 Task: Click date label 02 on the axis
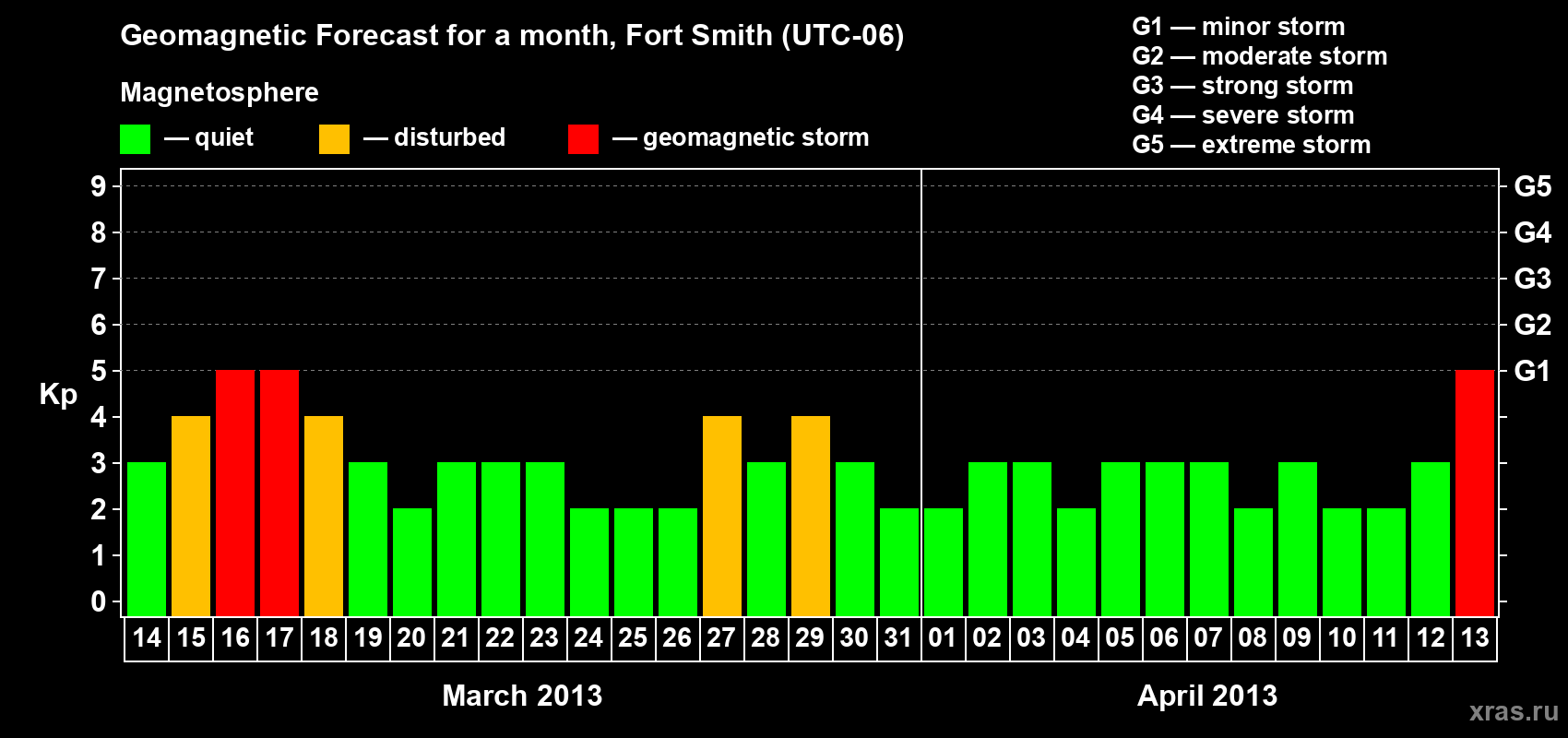[987, 638]
